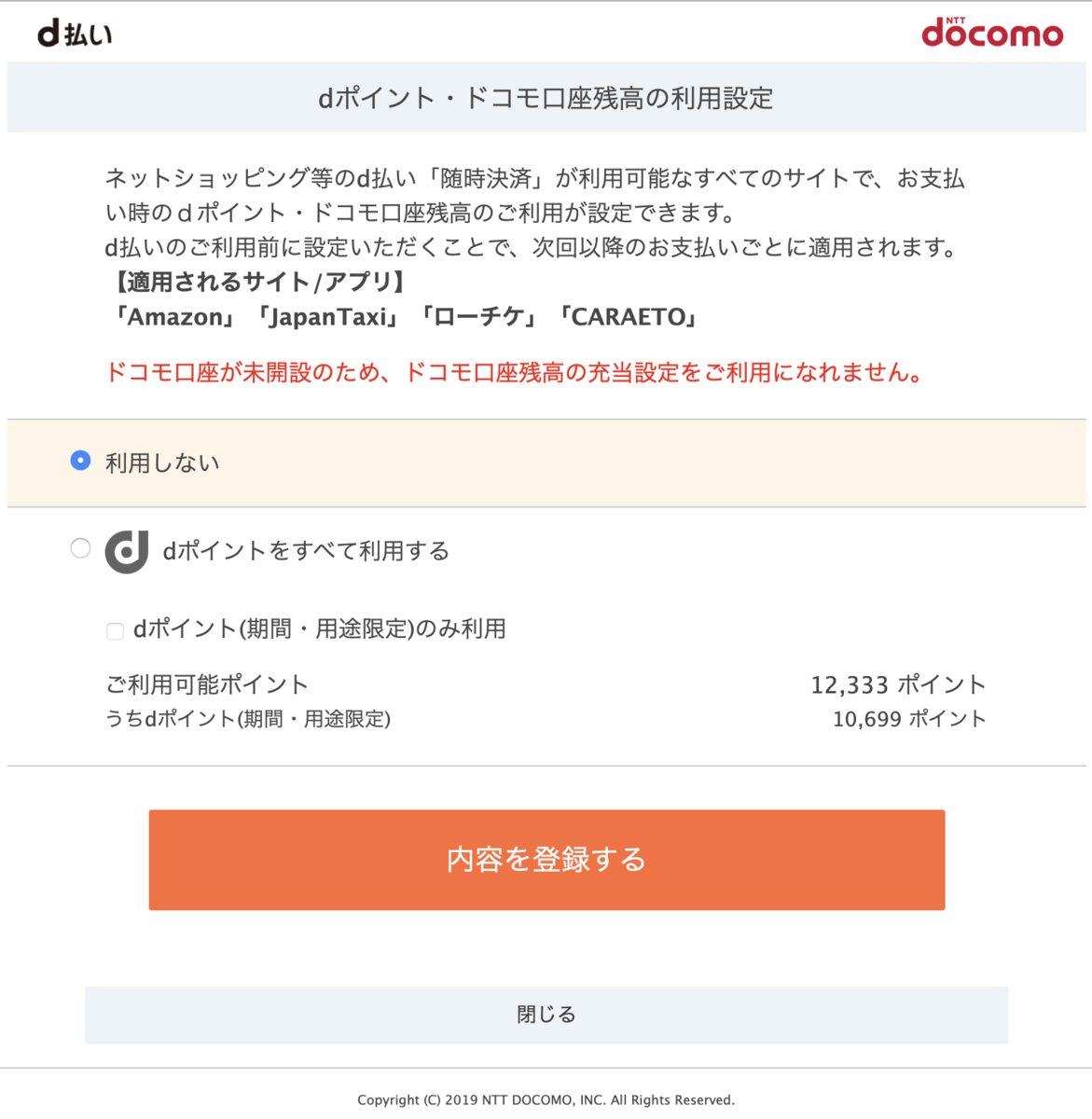
Task: Click the 10,699 ポイント limited points value
Action: coord(909,719)
